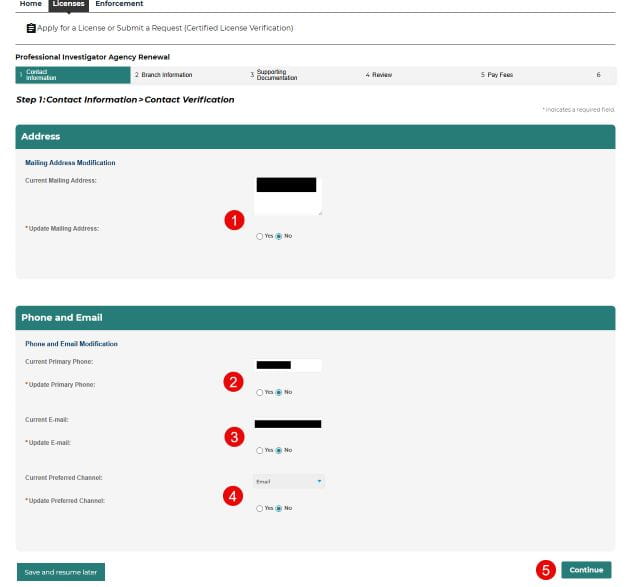
Task: Open the Current Preferred Channel dropdown
Action: pyautogui.click(x=289, y=481)
